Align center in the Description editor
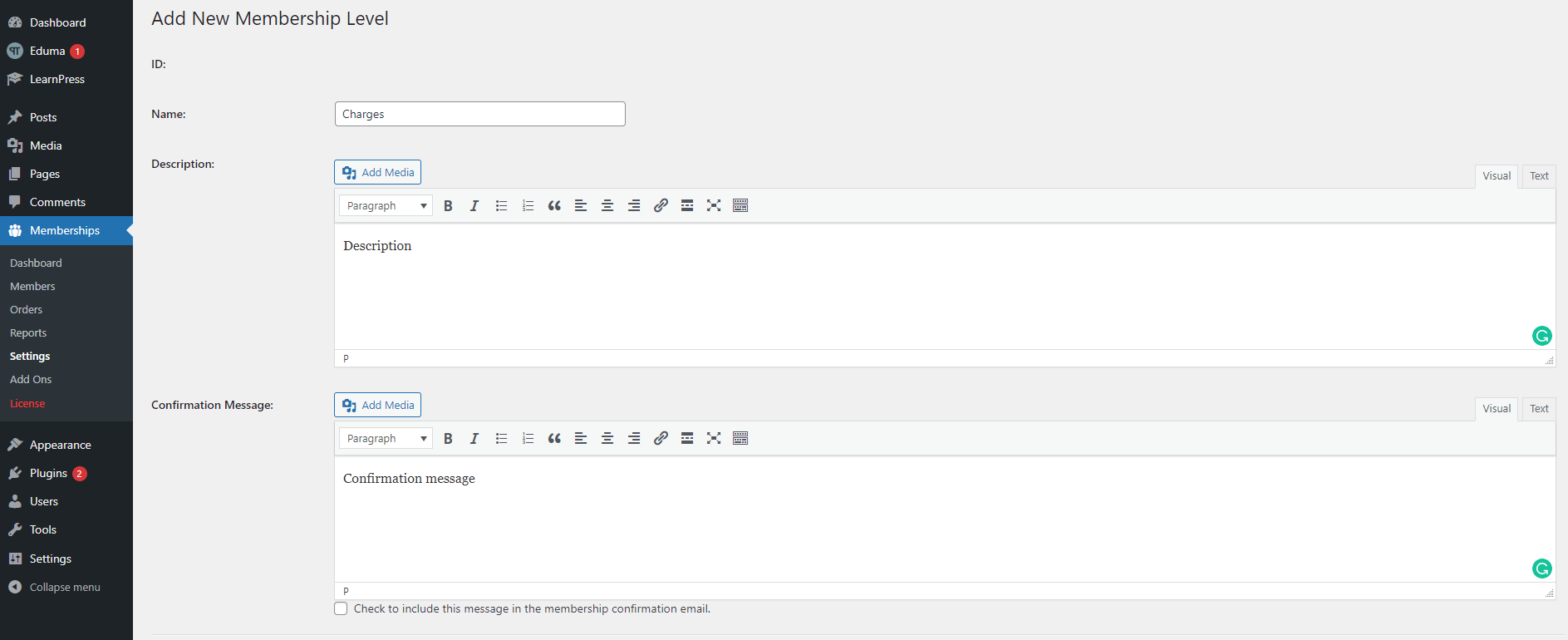The height and width of the screenshot is (640, 1568). point(607,205)
